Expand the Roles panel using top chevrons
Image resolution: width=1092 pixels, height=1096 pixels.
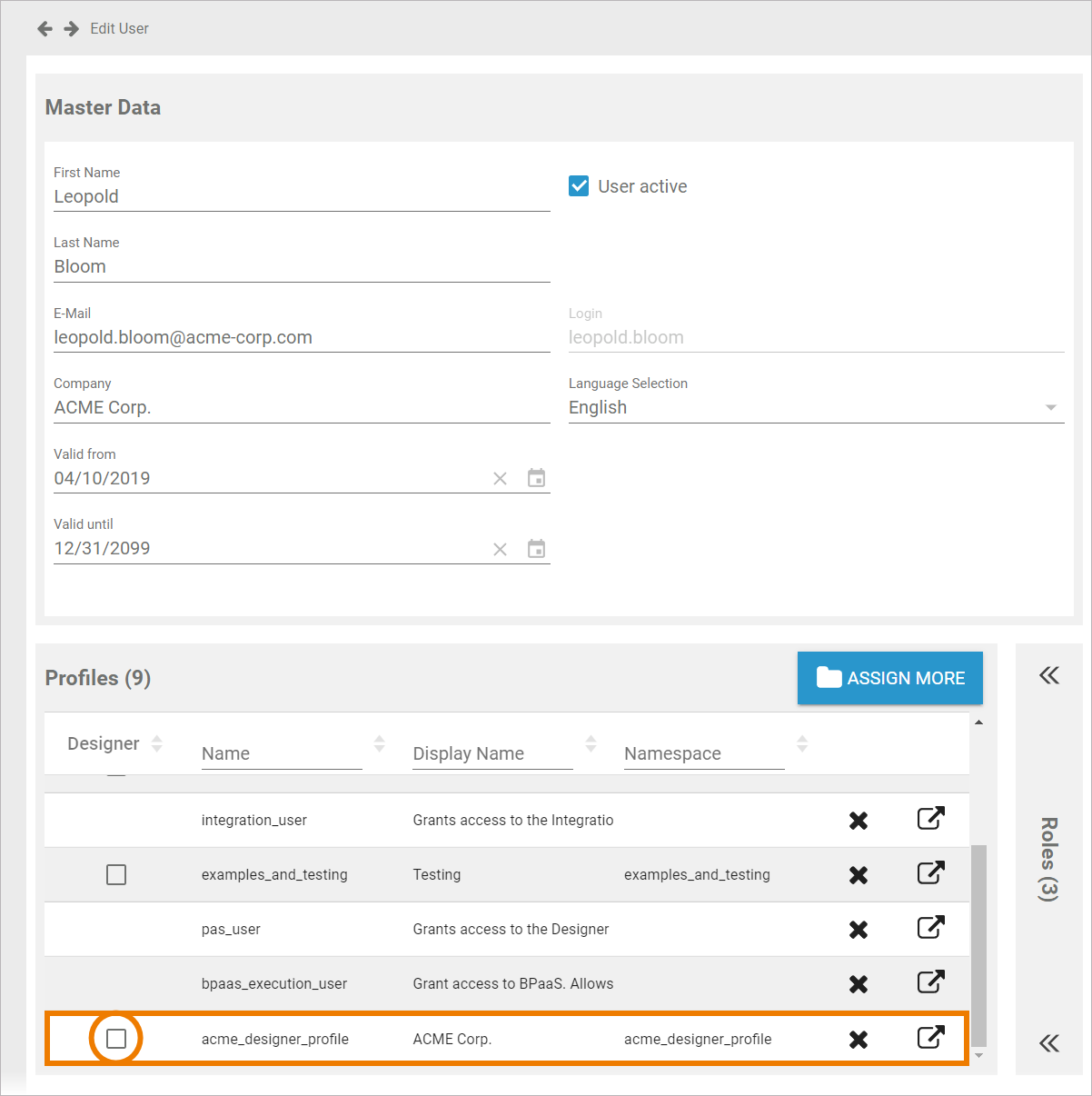tap(1048, 675)
